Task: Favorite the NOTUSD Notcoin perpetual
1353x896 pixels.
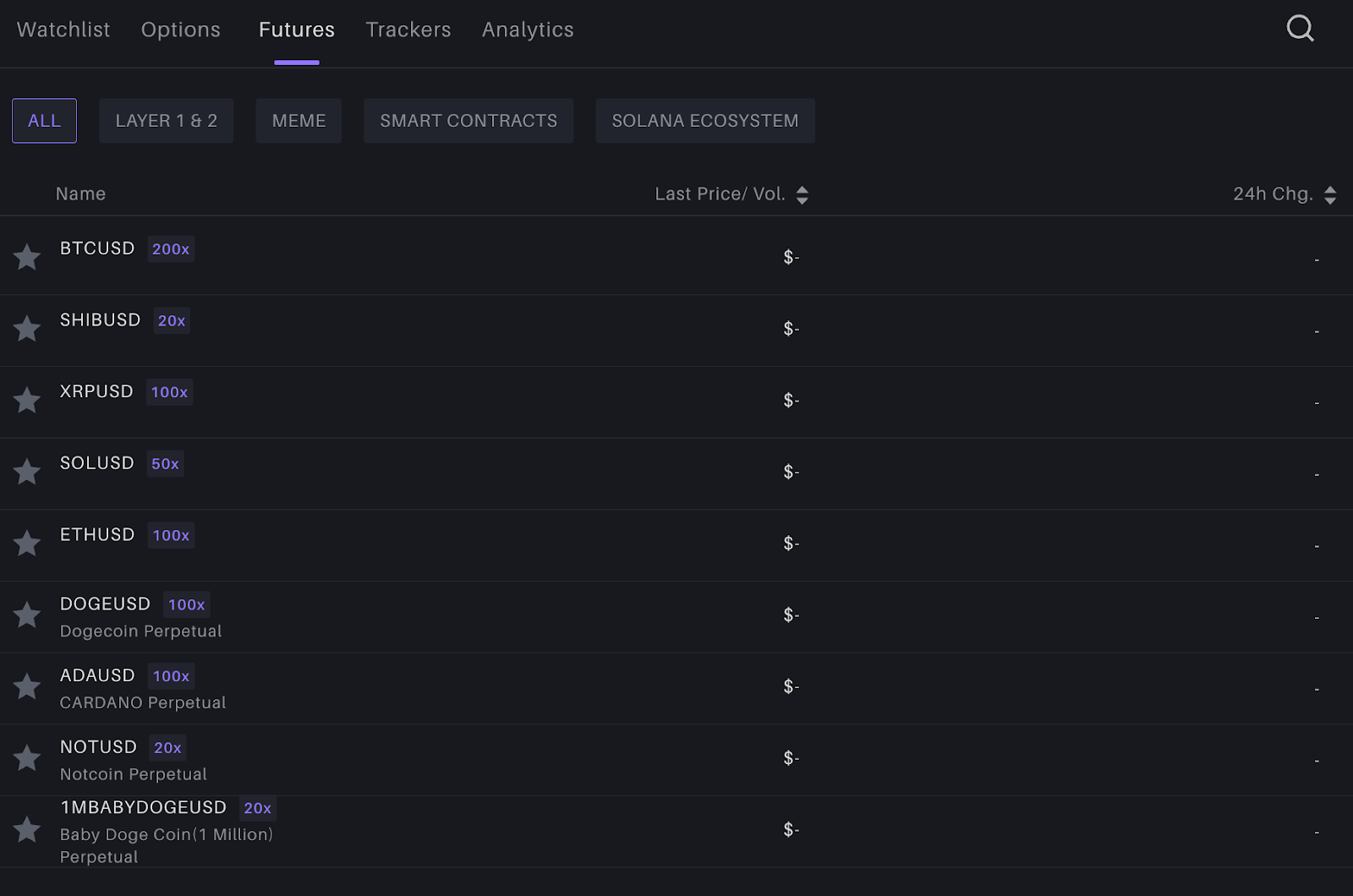Action: pyautogui.click(x=27, y=758)
